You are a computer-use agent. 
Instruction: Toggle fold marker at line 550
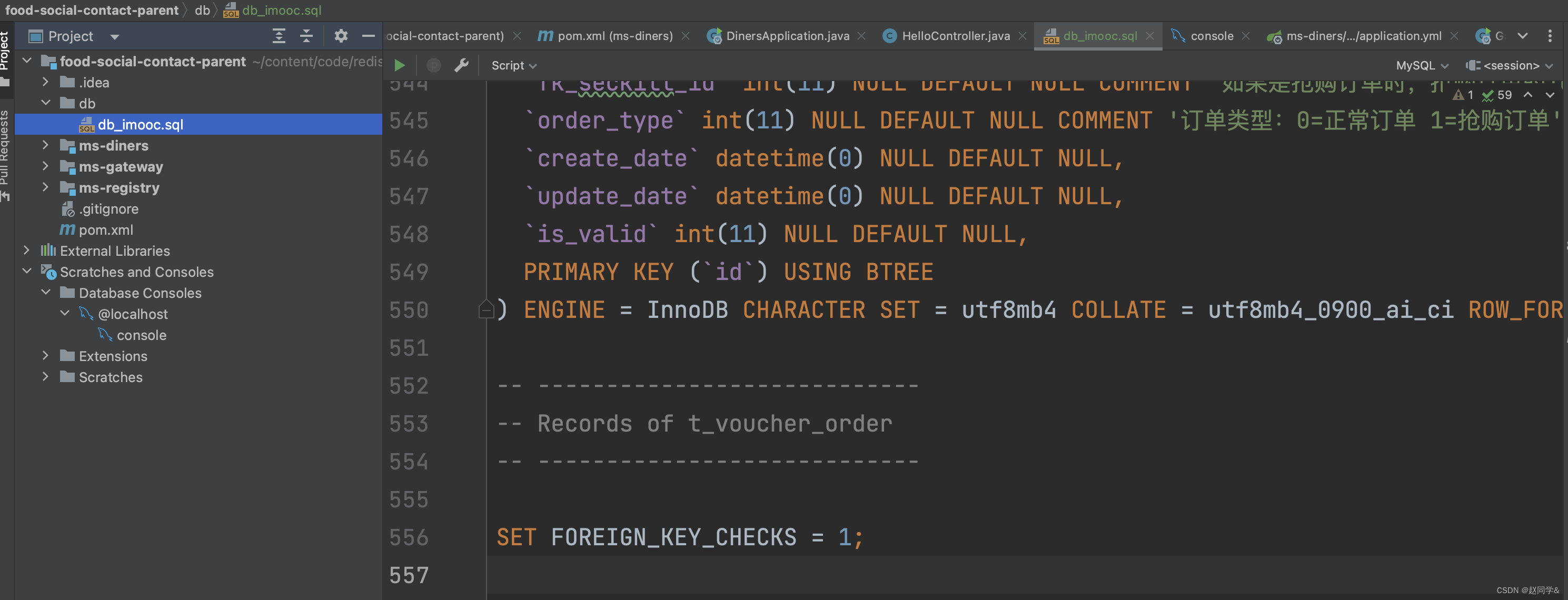[486, 309]
